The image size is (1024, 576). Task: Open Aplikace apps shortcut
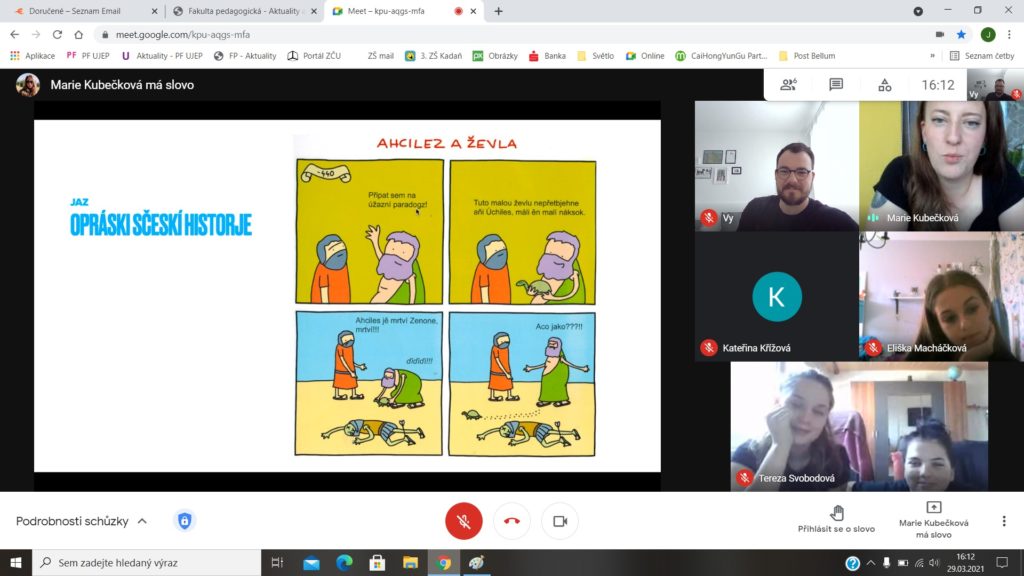click(33, 56)
